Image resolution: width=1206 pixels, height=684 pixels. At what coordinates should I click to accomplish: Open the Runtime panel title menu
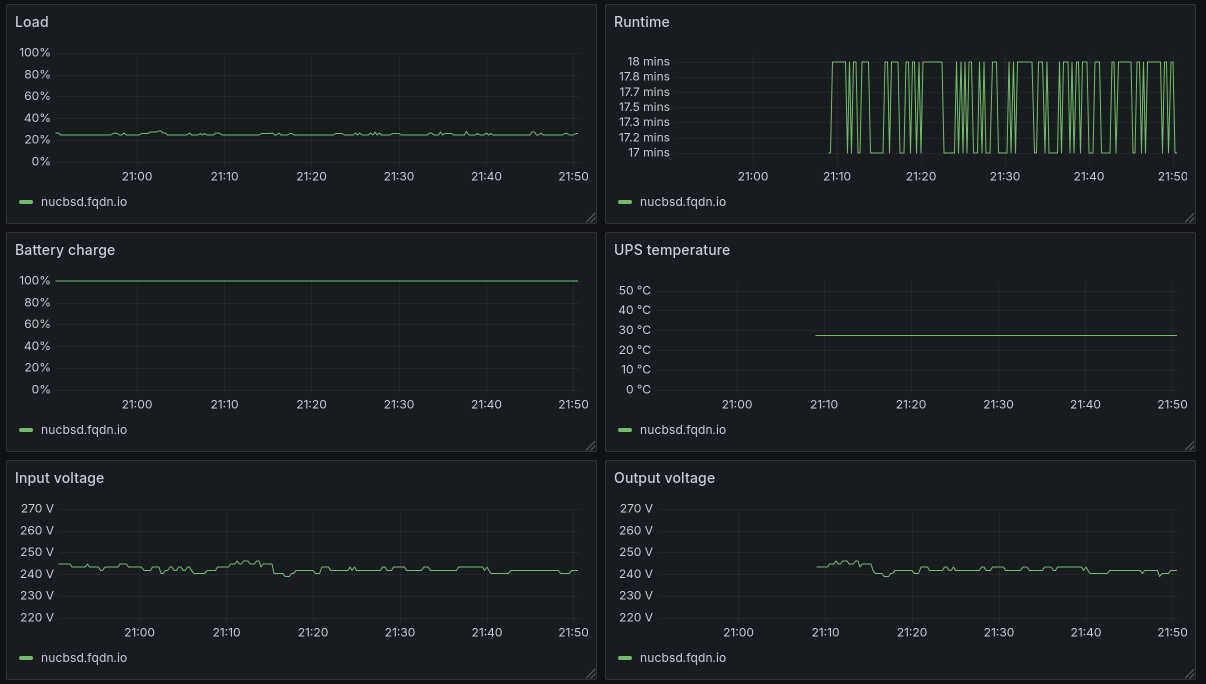point(641,22)
